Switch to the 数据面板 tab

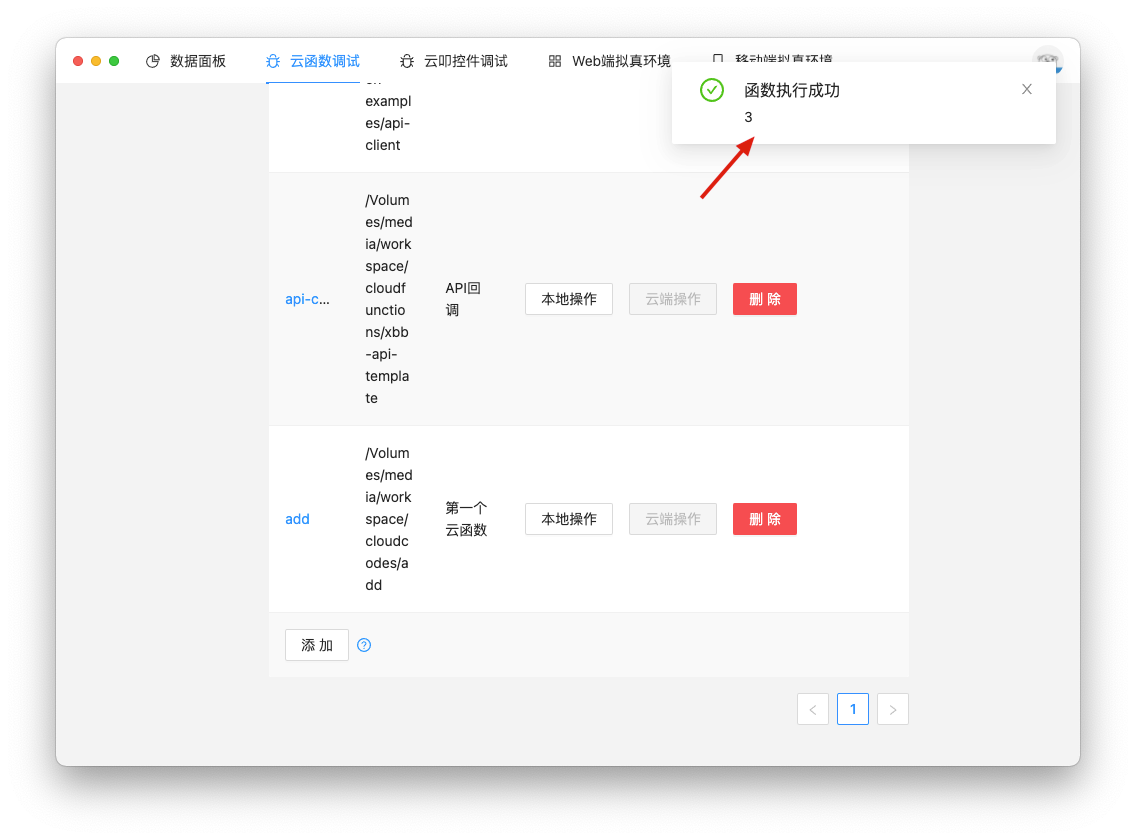pyautogui.click(x=197, y=61)
